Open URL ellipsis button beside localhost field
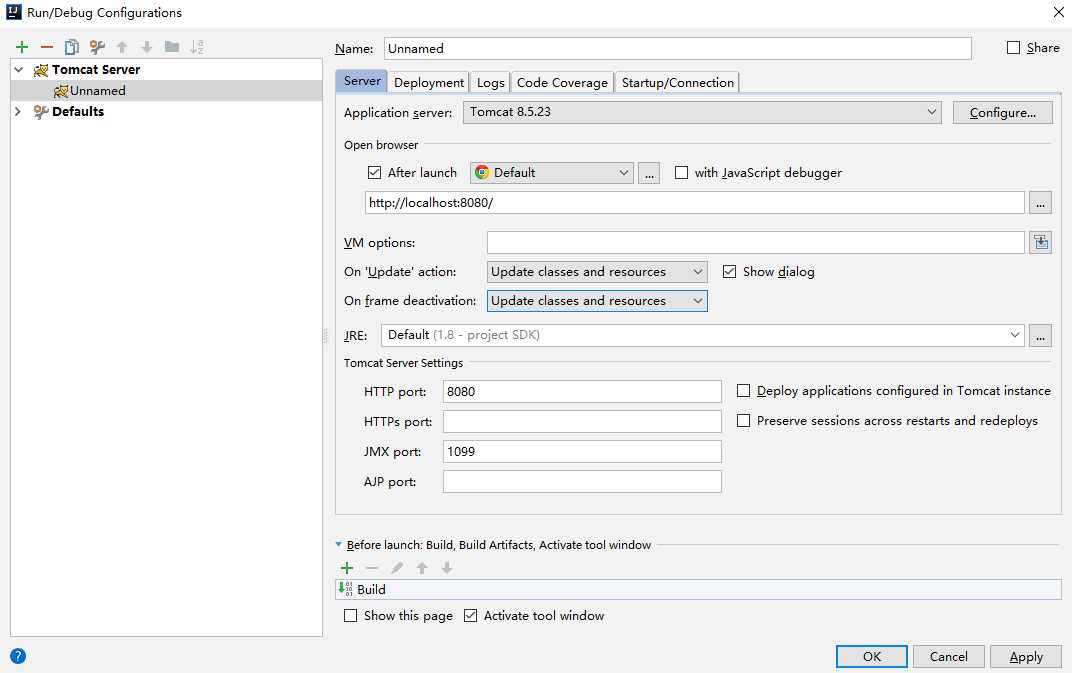This screenshot has width=1072, height=673. click(x=1041, y=203)
